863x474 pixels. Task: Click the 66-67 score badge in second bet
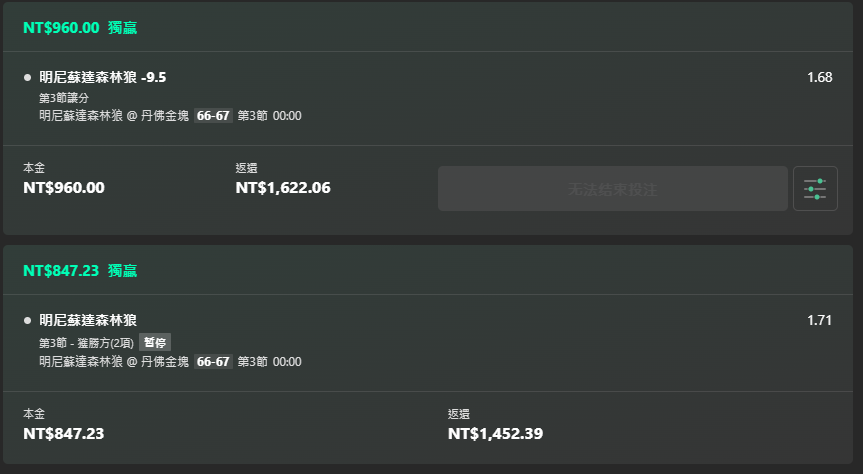(213, 362)
